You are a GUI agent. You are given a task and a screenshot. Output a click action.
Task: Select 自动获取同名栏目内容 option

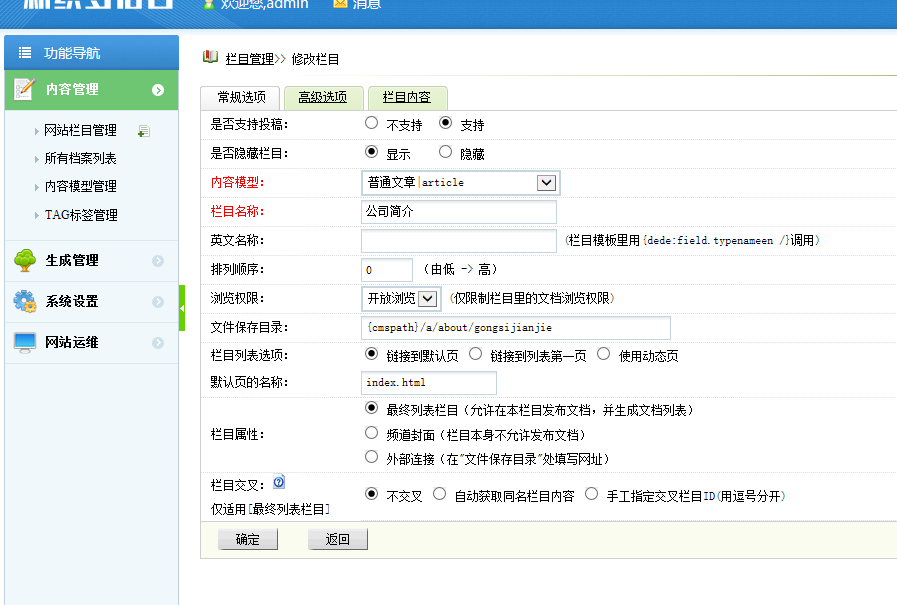point(439,493)
